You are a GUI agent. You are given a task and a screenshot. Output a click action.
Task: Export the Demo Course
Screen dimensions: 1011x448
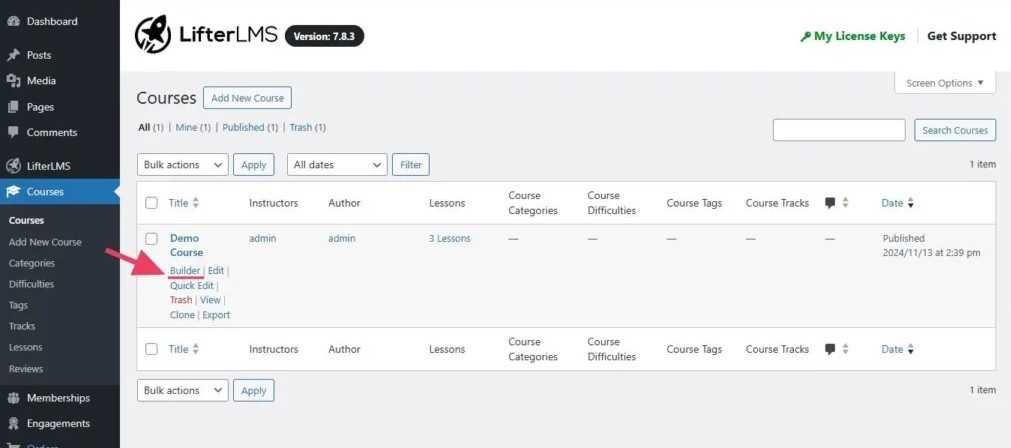click(216, 315)
